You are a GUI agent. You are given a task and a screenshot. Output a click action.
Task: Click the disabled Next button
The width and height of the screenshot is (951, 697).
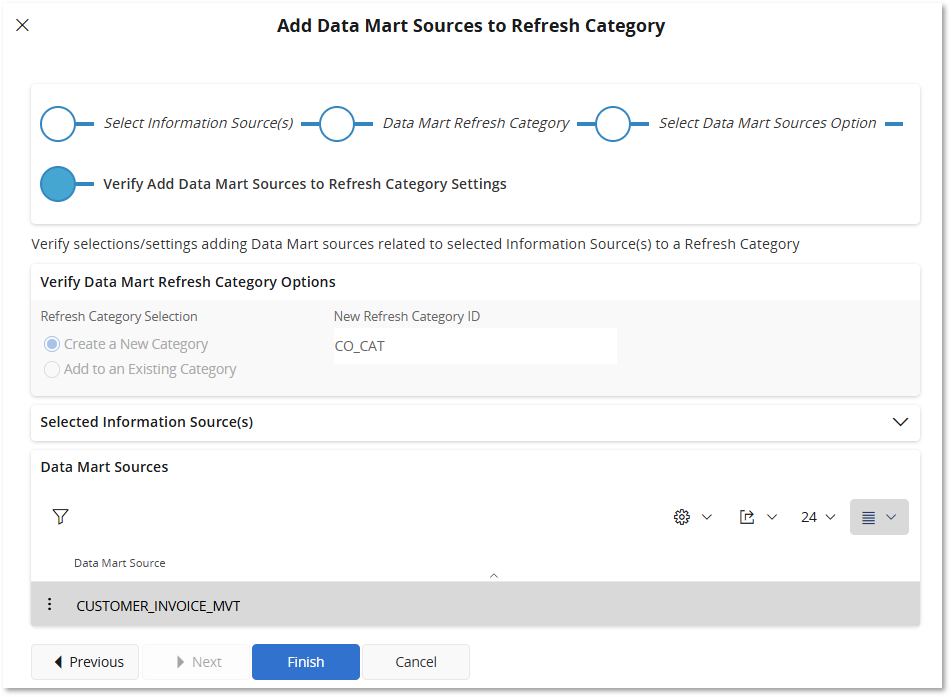click(x=197, y=662)
